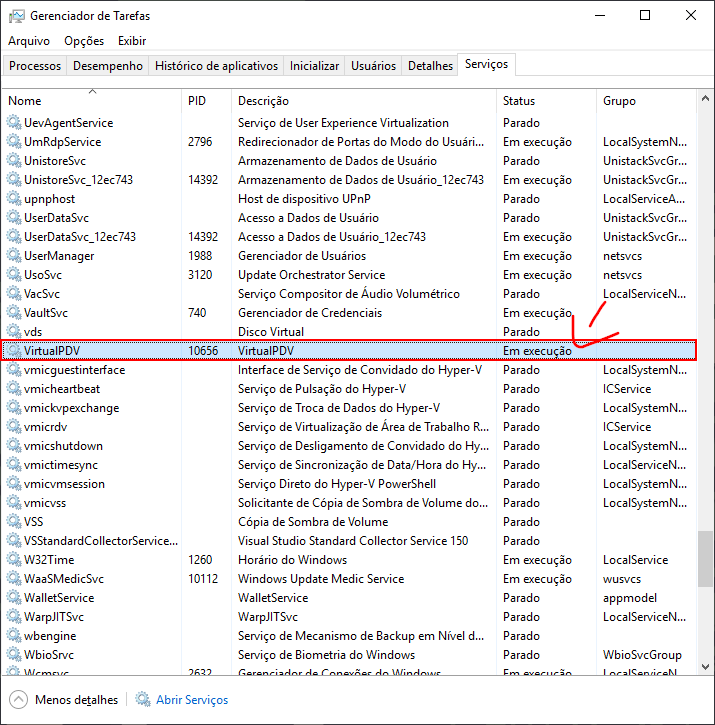Select the vmicguestinterface service row
Viewport: 715px width, 725px height.
click(349, 370)
